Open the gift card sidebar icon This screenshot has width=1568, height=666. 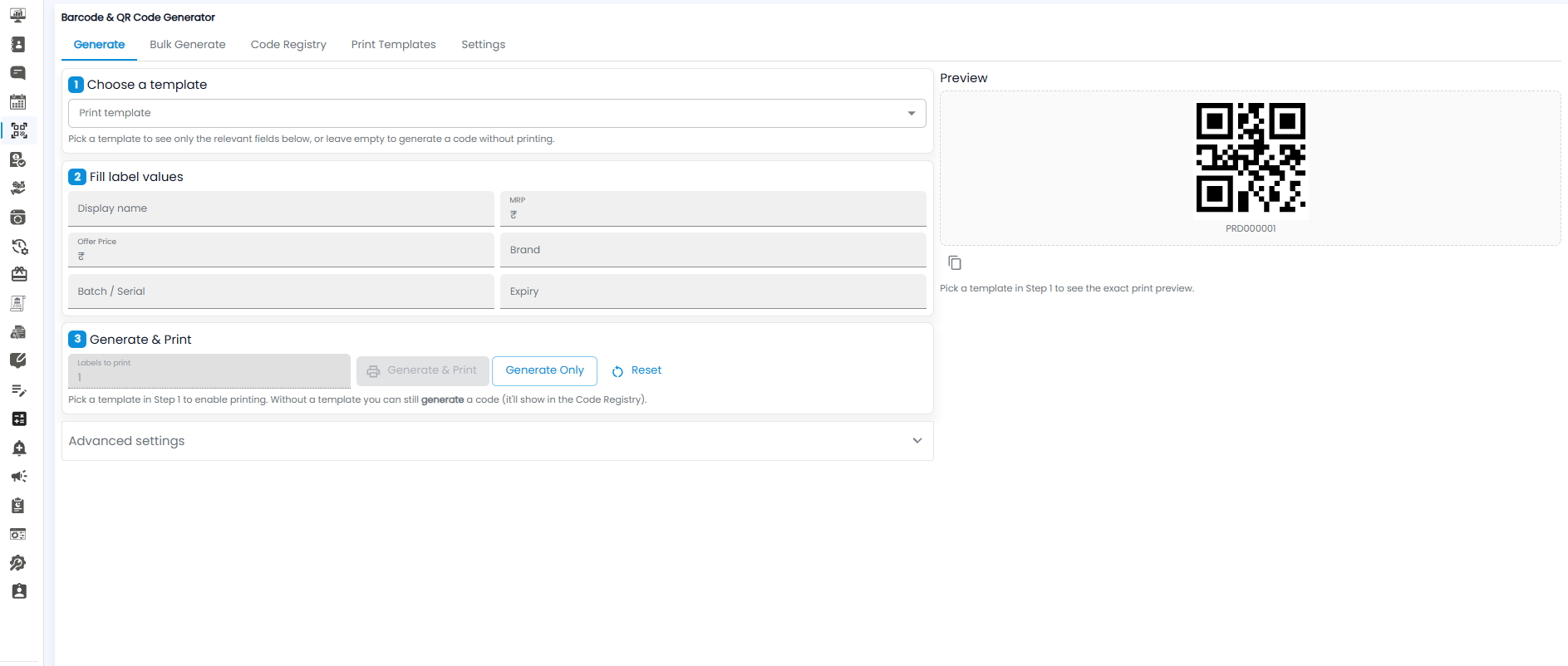(x=18, y=274)
